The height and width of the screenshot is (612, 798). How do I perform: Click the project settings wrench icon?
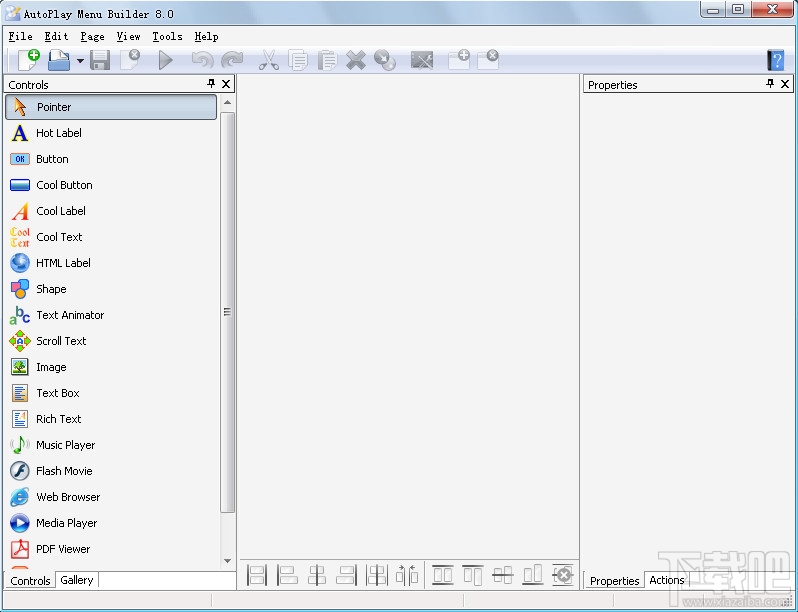(x=422, y=60)
